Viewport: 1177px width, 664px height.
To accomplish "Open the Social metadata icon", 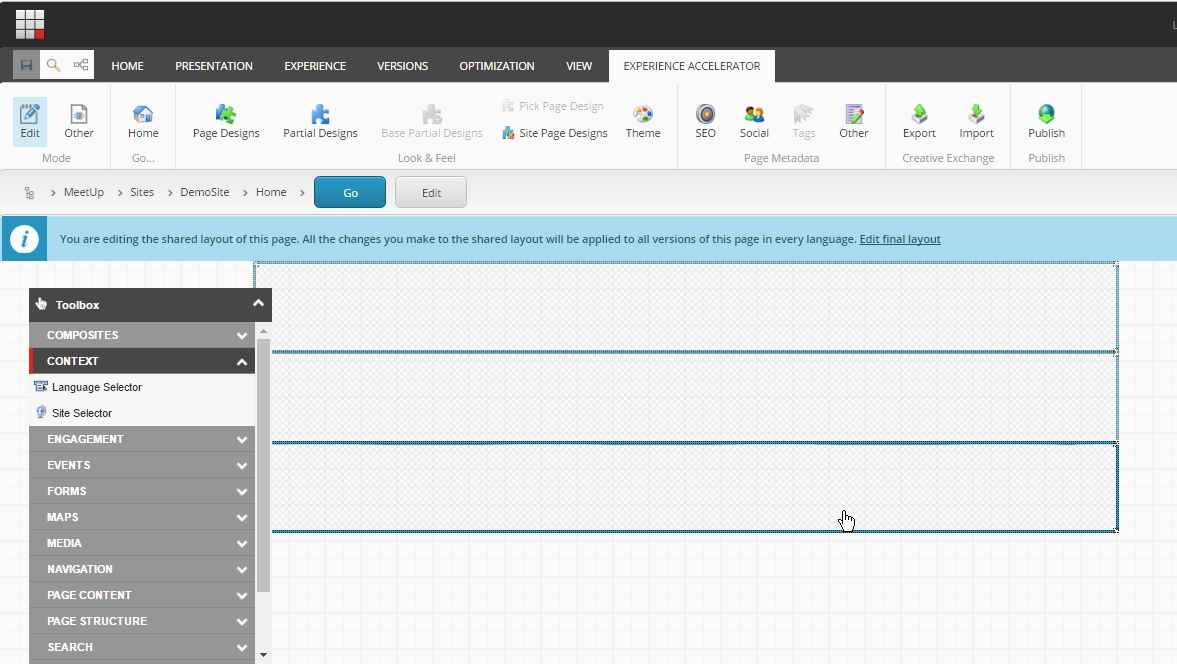I will (754, 120).
